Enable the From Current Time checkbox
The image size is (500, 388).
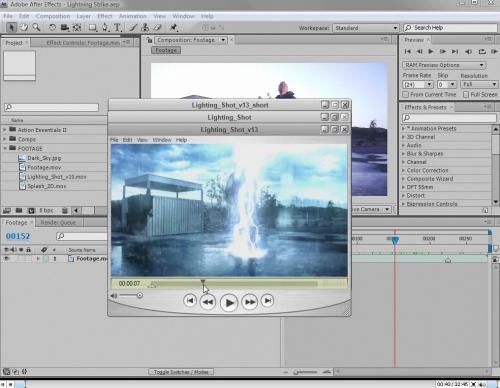click(406, 95)
